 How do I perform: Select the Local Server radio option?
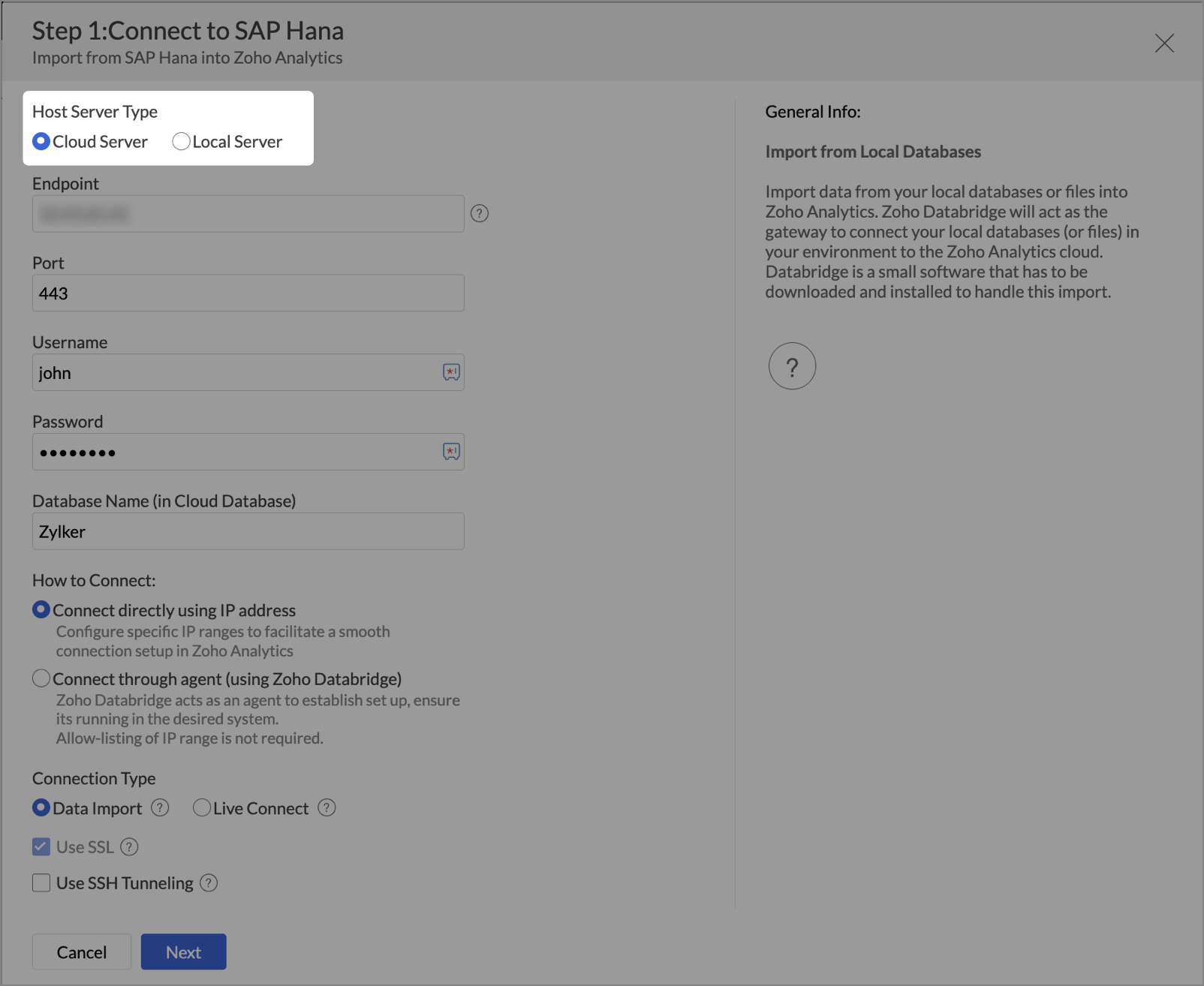pos(181,142)
